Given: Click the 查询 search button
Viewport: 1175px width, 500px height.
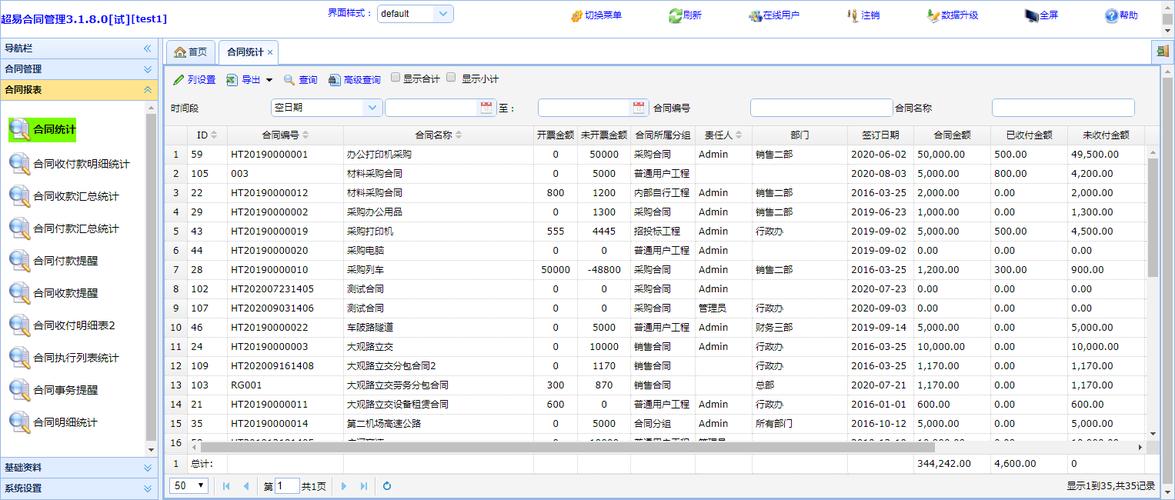Looking at the screenshot, I should (x=300, y=79).
